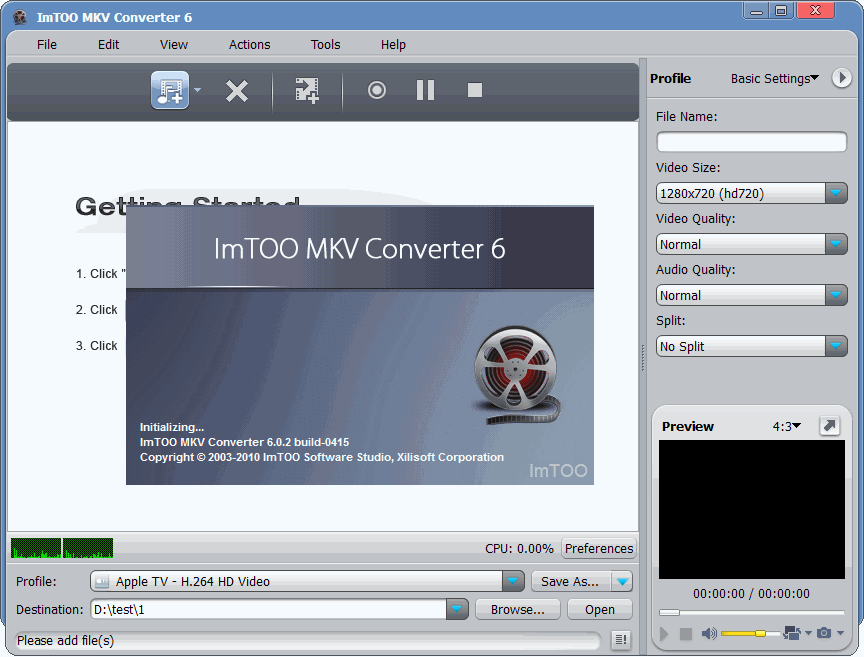Viewport: 864px width, 657px height.
Task: Take a snapshot with the camera icon
Action: (x=824, y=633)
